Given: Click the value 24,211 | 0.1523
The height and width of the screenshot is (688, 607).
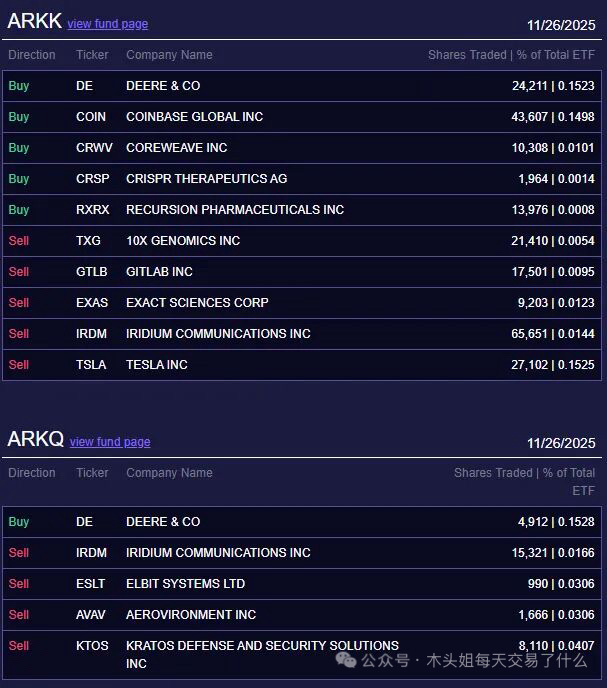Looking at the screenshot, I should (x=553, y=86).
